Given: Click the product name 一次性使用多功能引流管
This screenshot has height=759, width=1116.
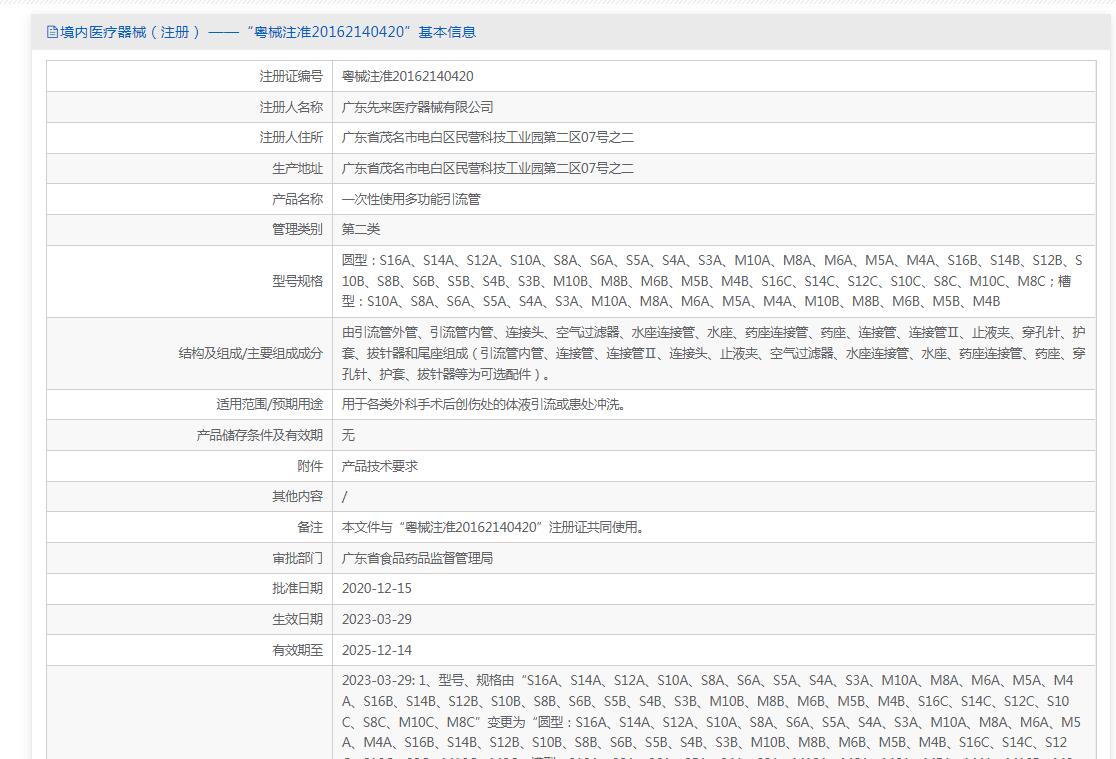Looking at the screenshot, I should 411,199.
